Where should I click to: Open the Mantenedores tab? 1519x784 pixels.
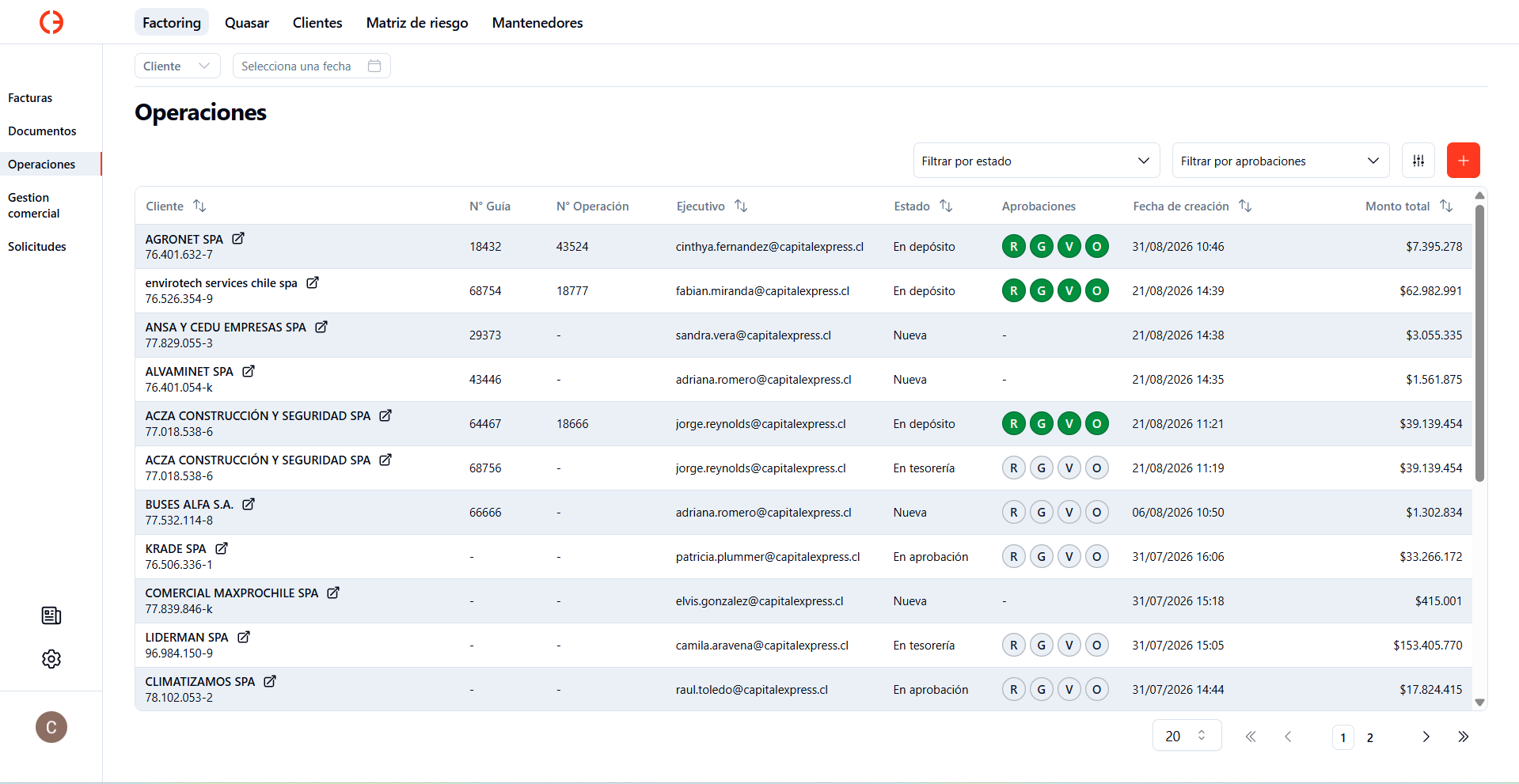pyautogui.click(x=537, y=23)
